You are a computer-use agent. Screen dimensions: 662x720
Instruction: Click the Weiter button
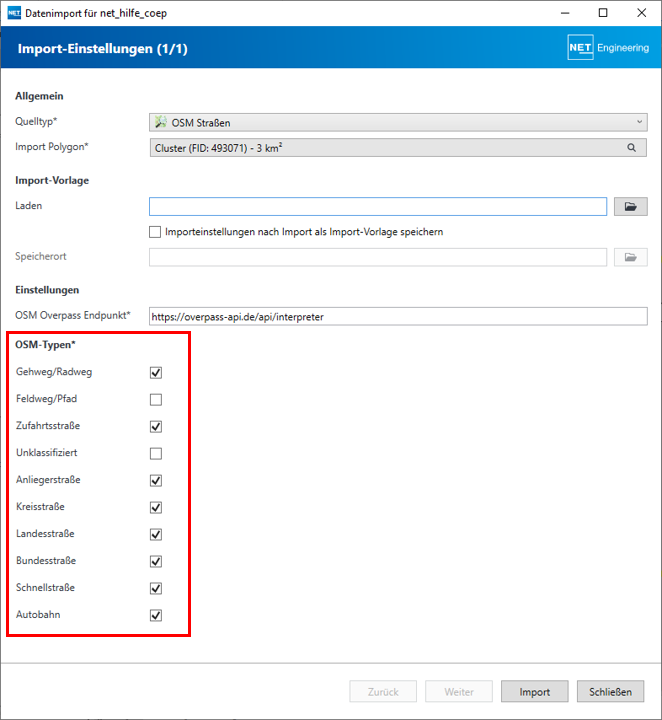pyautogui.click(x=459, y=692)
